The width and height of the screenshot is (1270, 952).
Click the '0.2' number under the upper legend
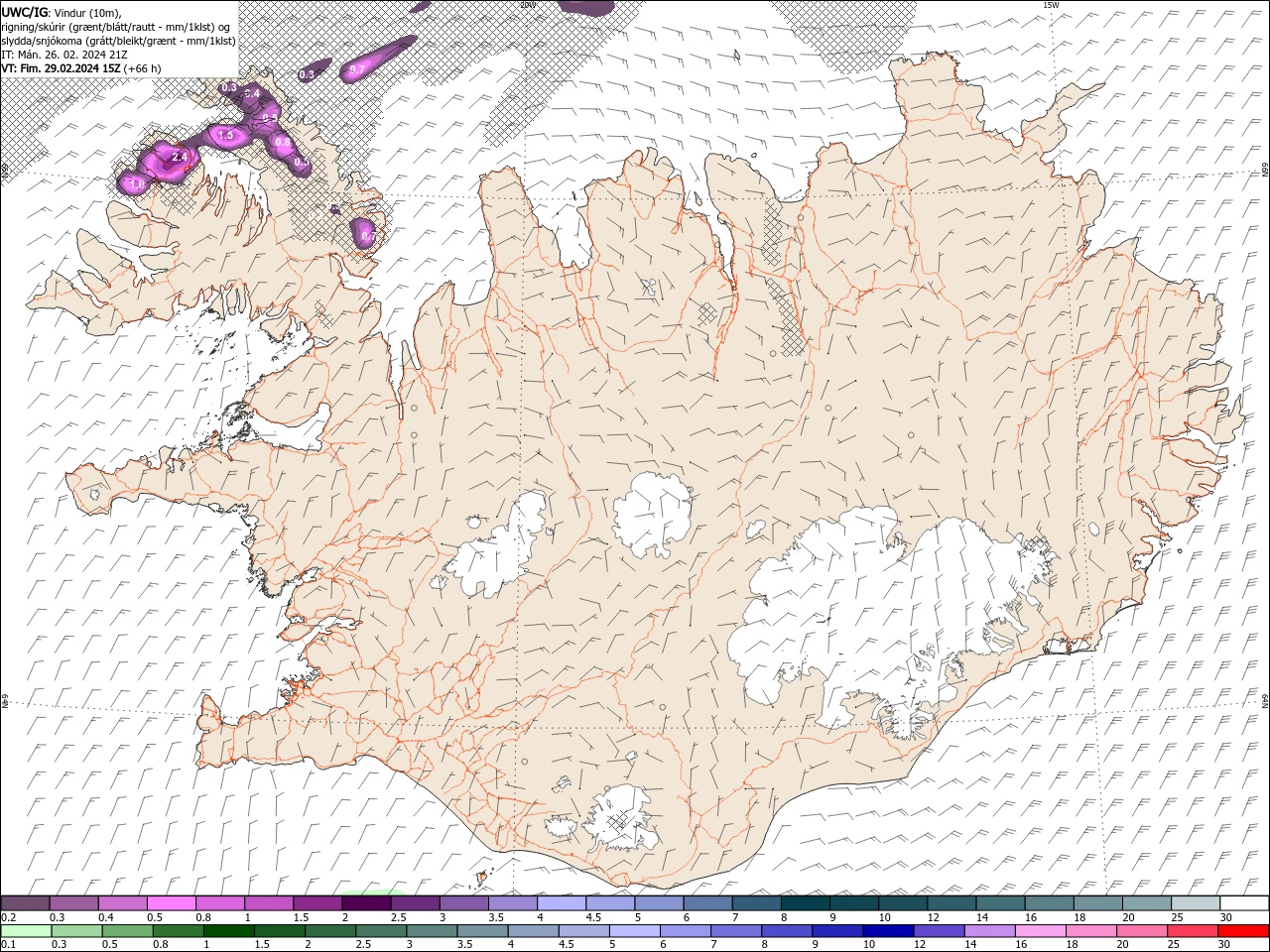tap(8, 917)
